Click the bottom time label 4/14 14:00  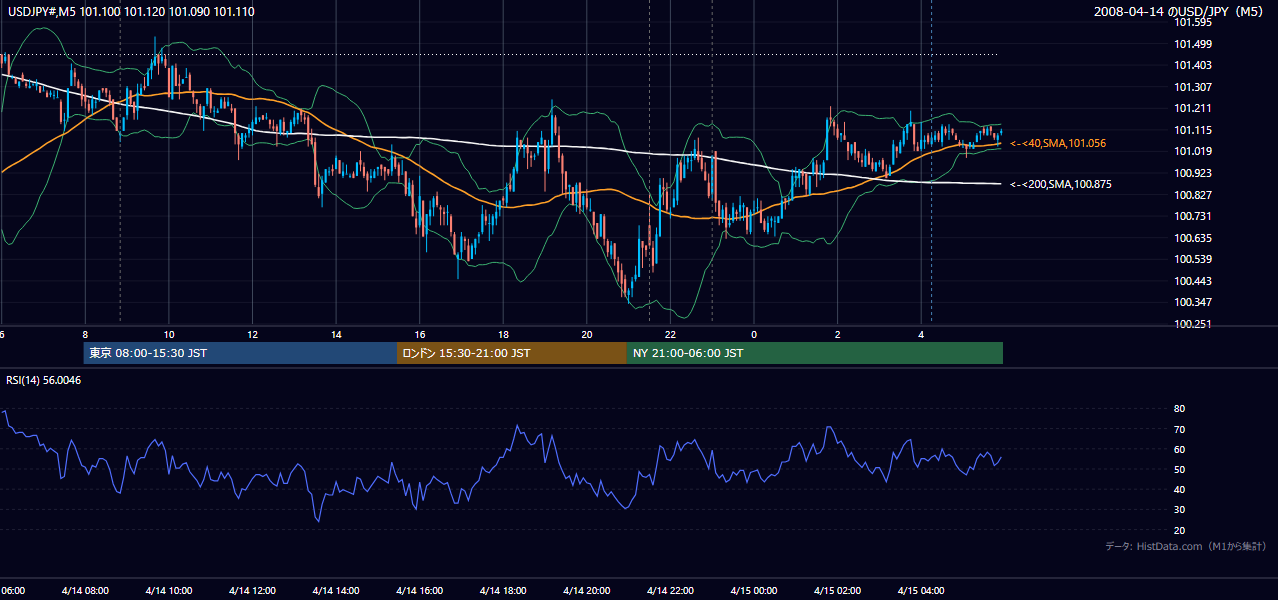(x=336, y=591)
